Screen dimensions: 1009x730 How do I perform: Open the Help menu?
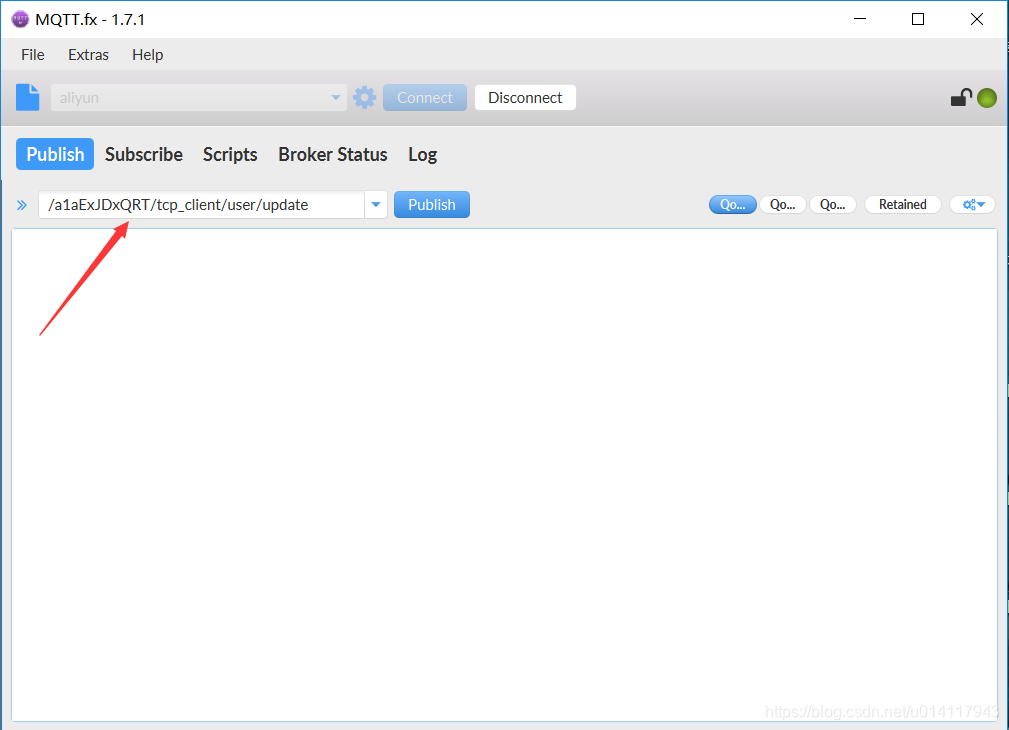pos(147,55)
